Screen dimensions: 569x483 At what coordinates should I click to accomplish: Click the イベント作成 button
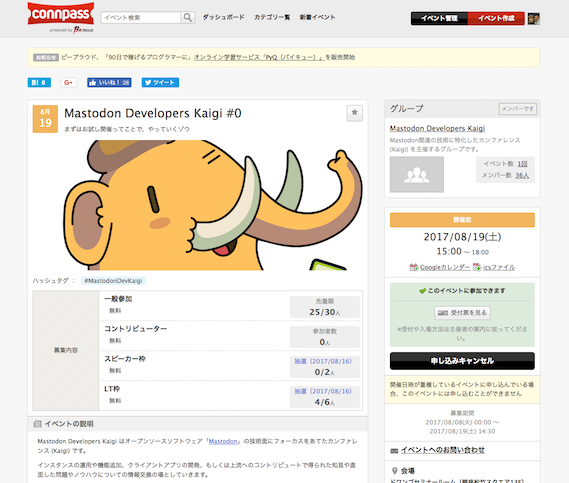tap(496, 18)
